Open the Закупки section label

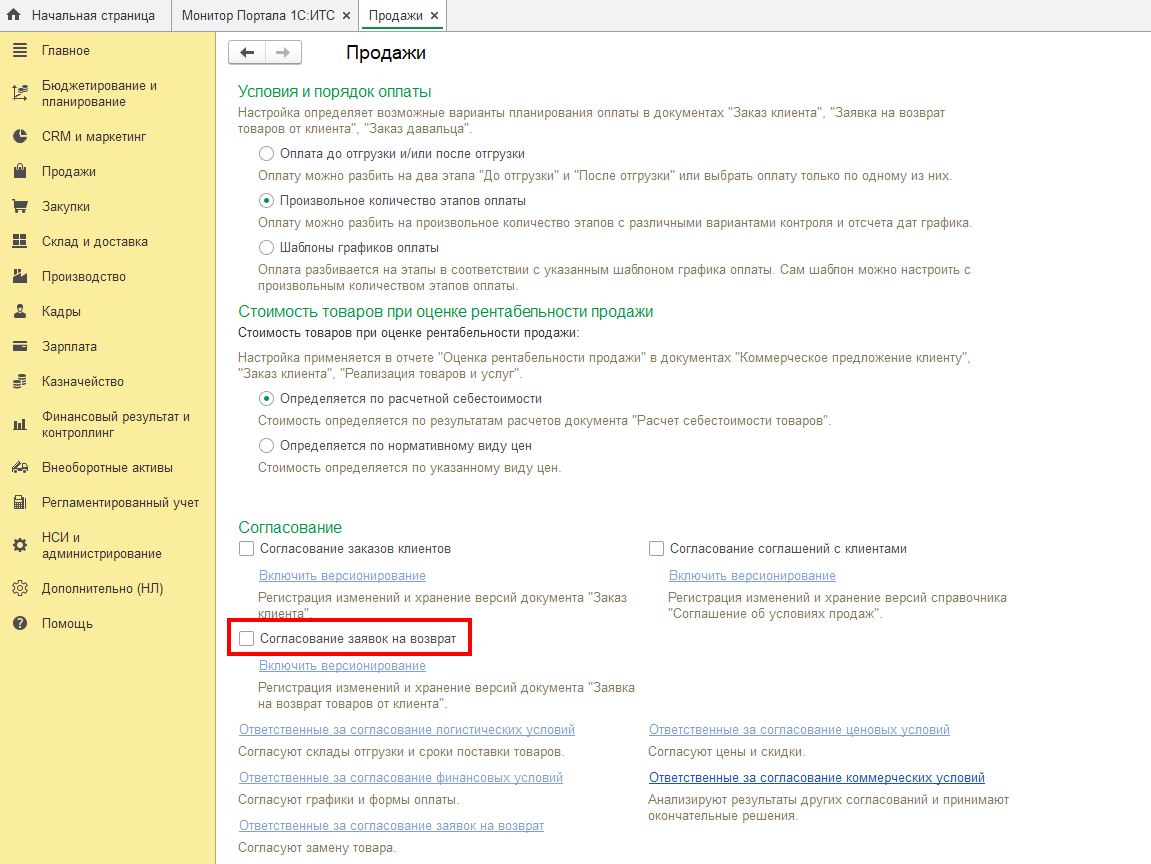click(65, 207)
